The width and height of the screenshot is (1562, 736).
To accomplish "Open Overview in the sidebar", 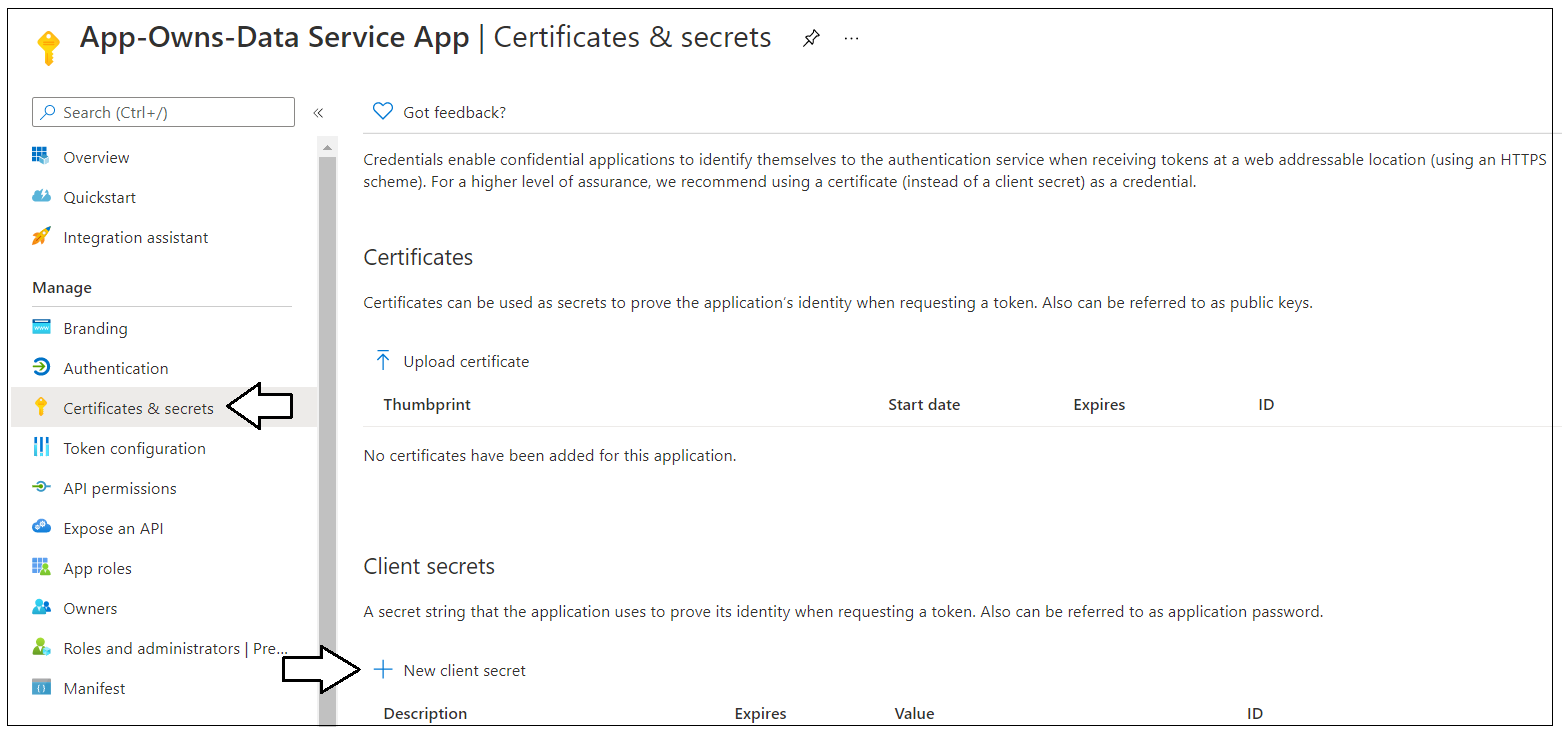I will pyautogui.click(x=96, y=157).
